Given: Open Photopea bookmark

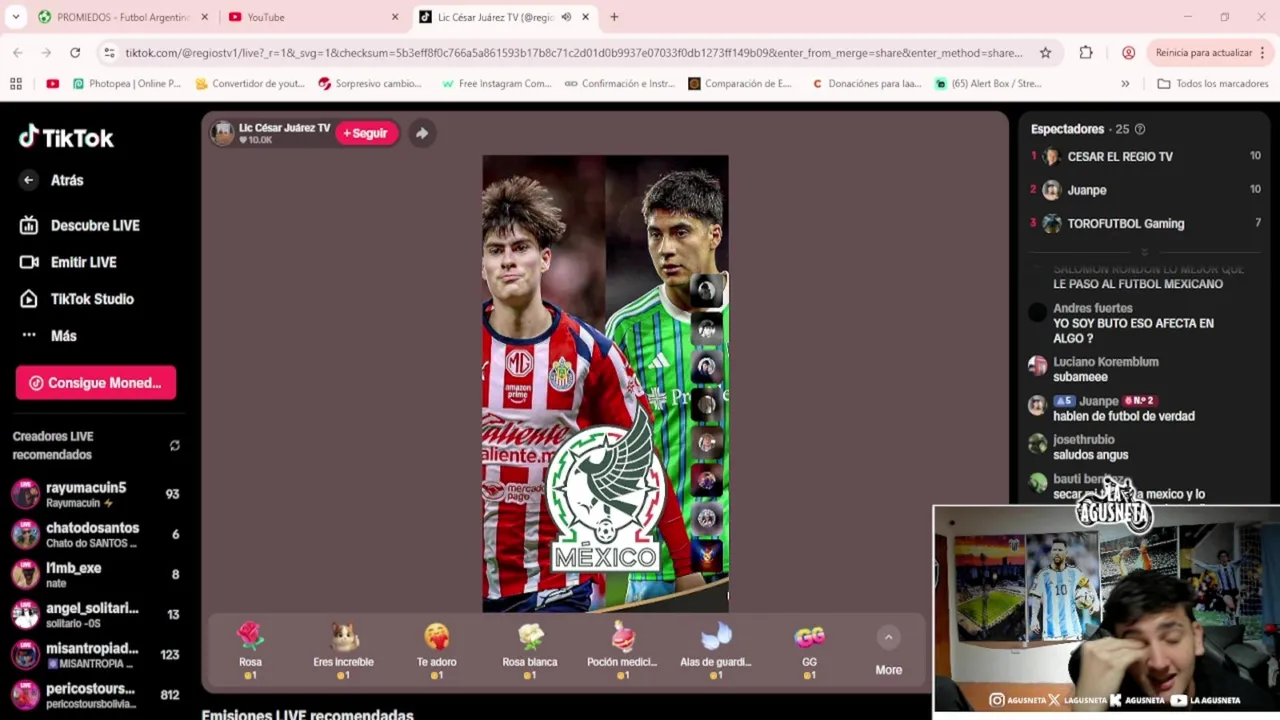Looking at the screenshot, I should (127, 84).
